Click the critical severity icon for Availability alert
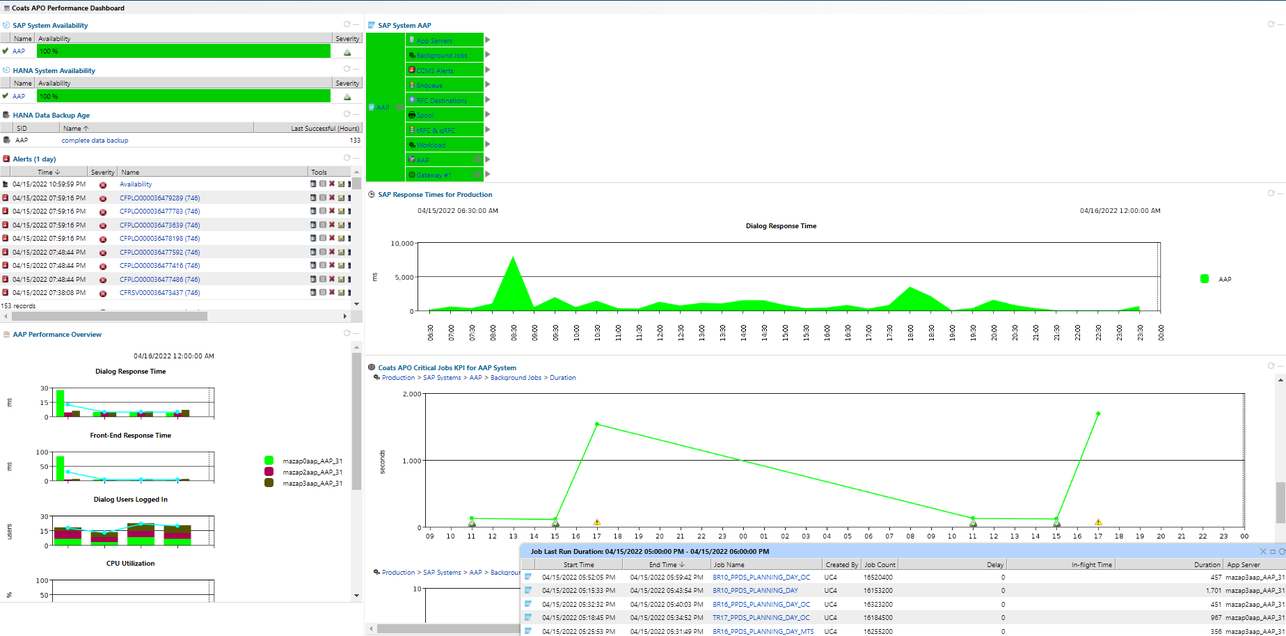The width and height of the screenshot is (1286, 636). click(x=103, y=185)
